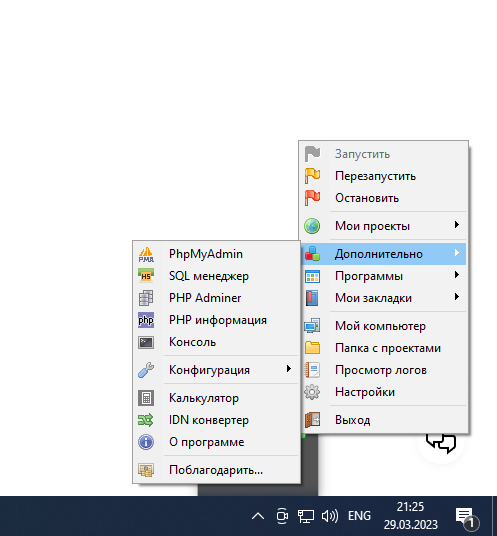497x536 pixels.
Task: Open the Консоль menu entry
Action: coord(217,342)
